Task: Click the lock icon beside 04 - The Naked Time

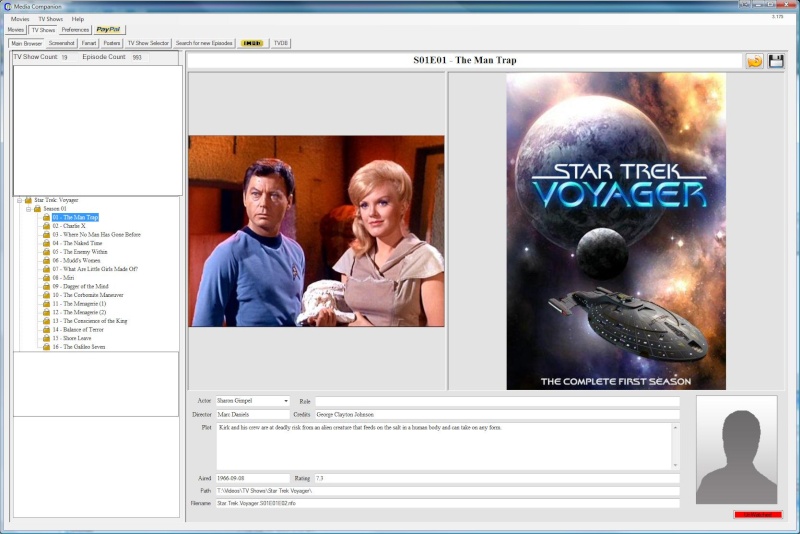Action: pyautogui.click(x=46, y=243)
